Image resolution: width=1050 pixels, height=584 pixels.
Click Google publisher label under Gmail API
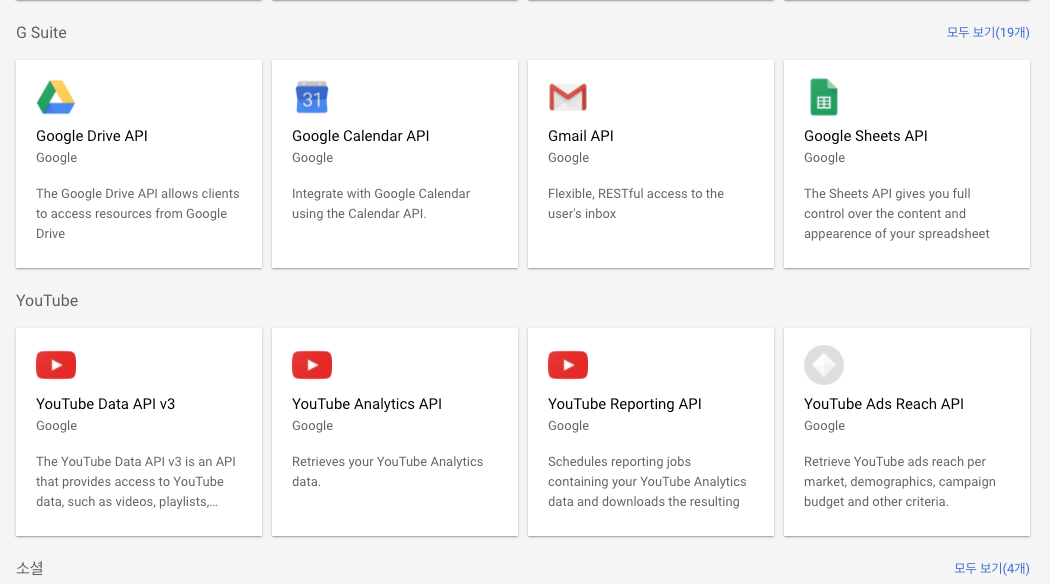click(569, 158)
